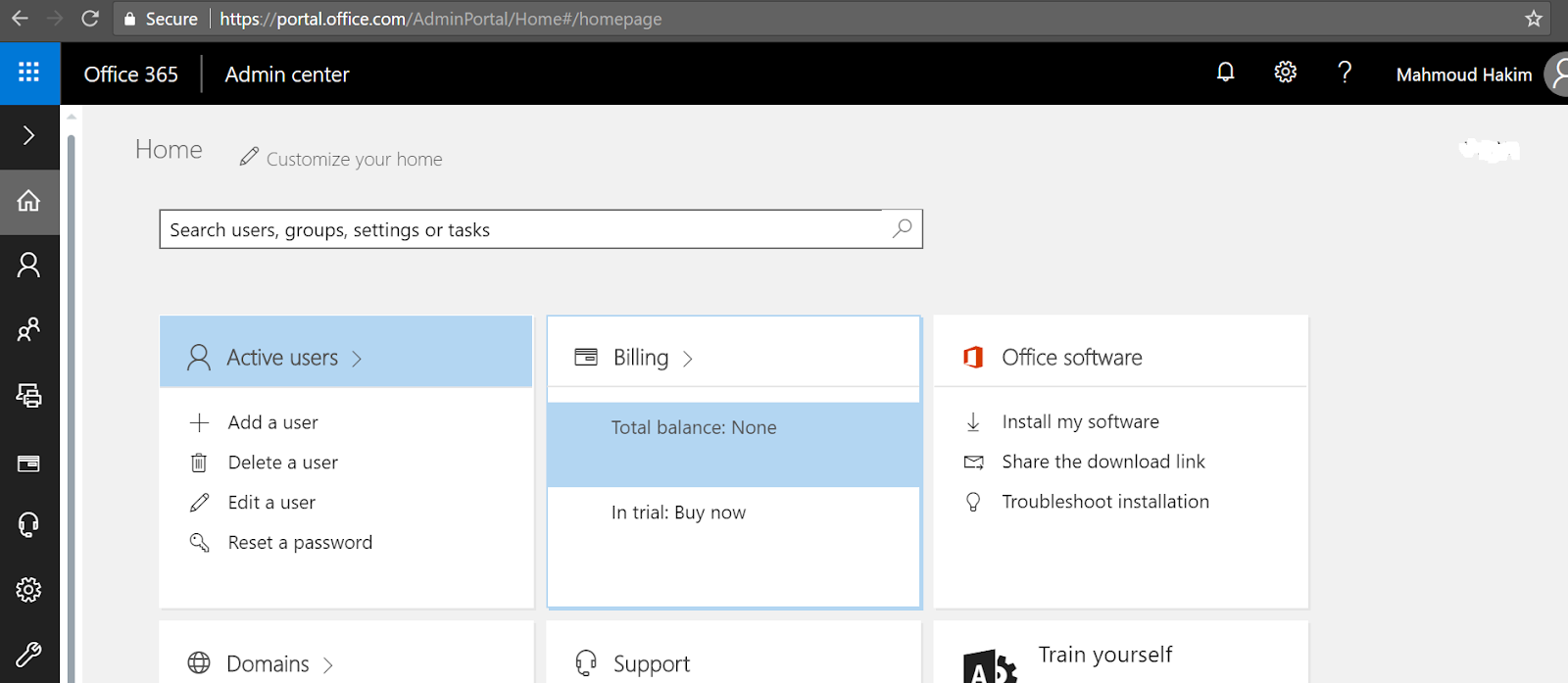
Task: Select Delete a user
Action: click(x=282, y=463)
